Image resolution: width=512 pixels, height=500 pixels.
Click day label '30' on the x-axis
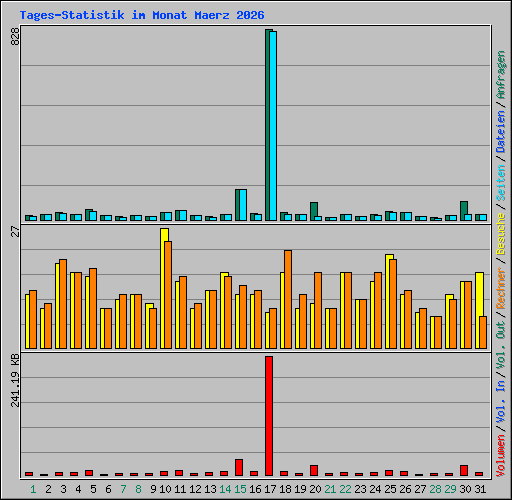coord(465,489)
